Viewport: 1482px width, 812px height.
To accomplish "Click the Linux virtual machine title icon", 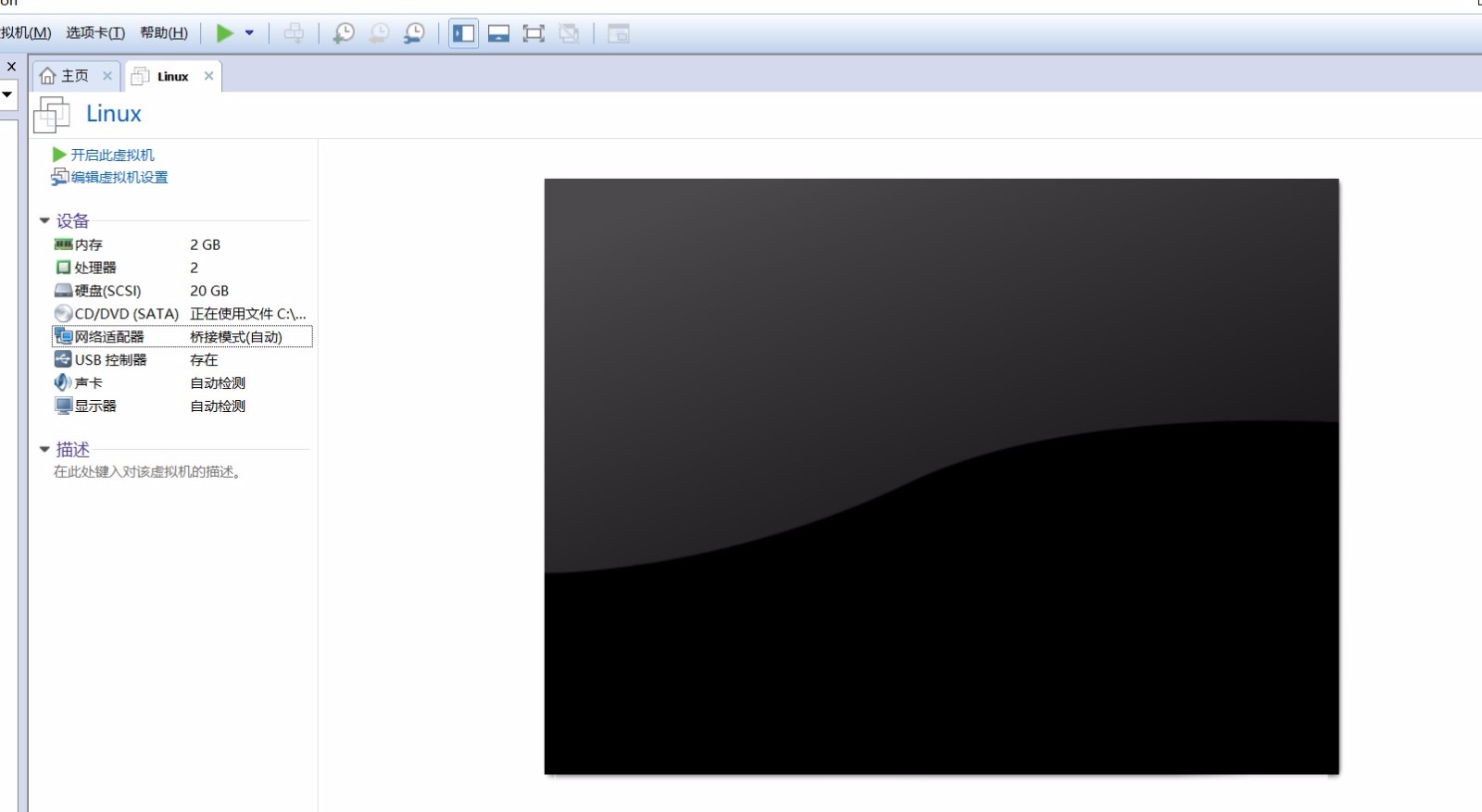I will 52,115.
